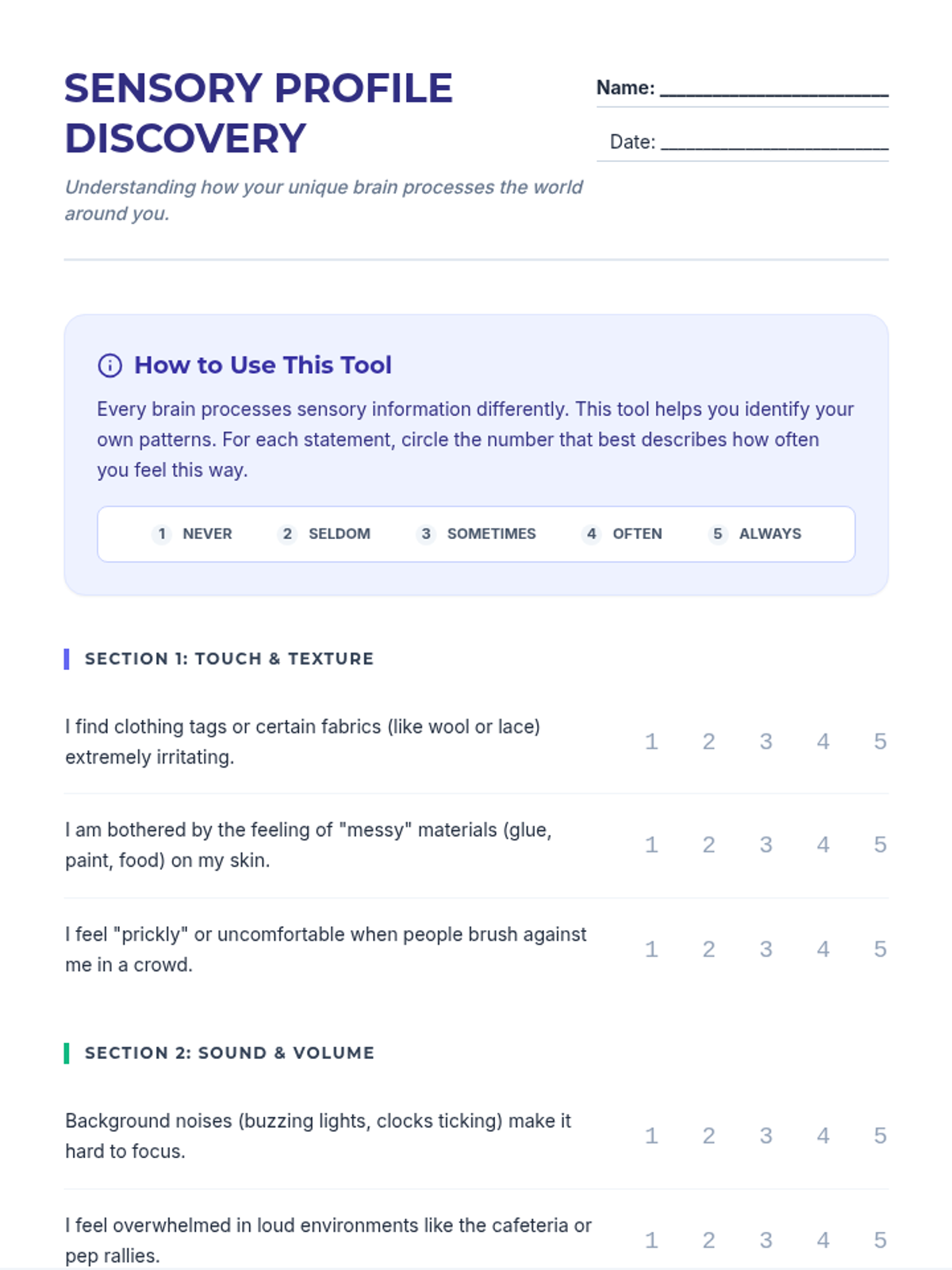
Task: Click the Sensory Profile Discovery title
Action: click(259, 113)
